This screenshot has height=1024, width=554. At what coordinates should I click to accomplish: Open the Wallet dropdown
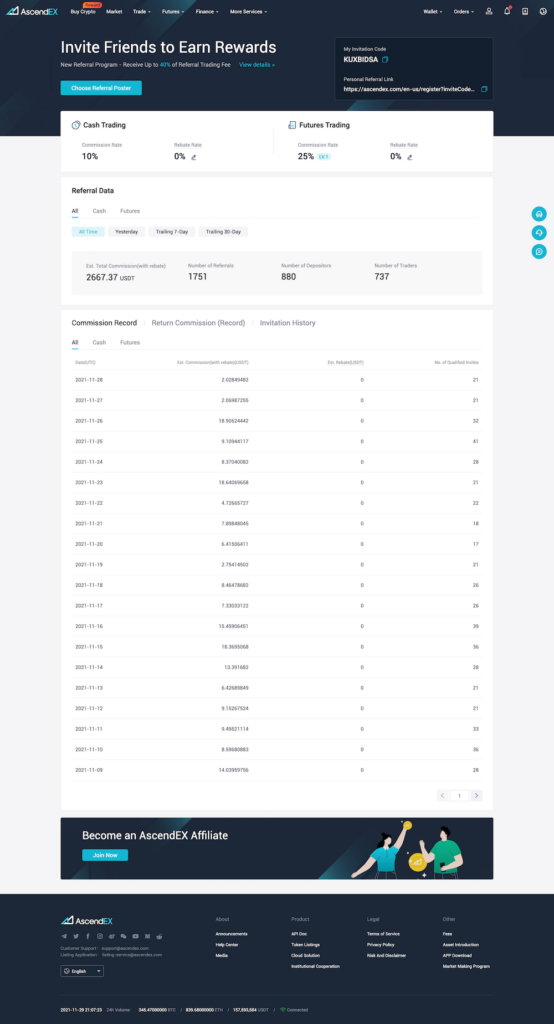pyautogui.click(x=432, y=12)
